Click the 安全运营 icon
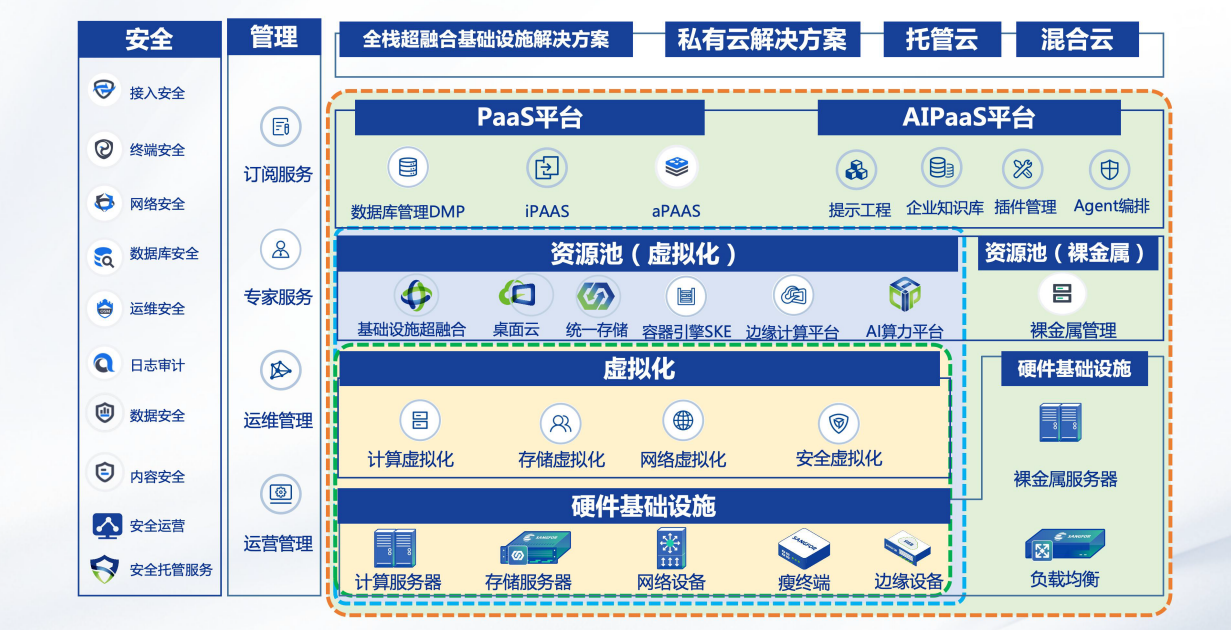 pyautogui.click(x=105, y=525)
